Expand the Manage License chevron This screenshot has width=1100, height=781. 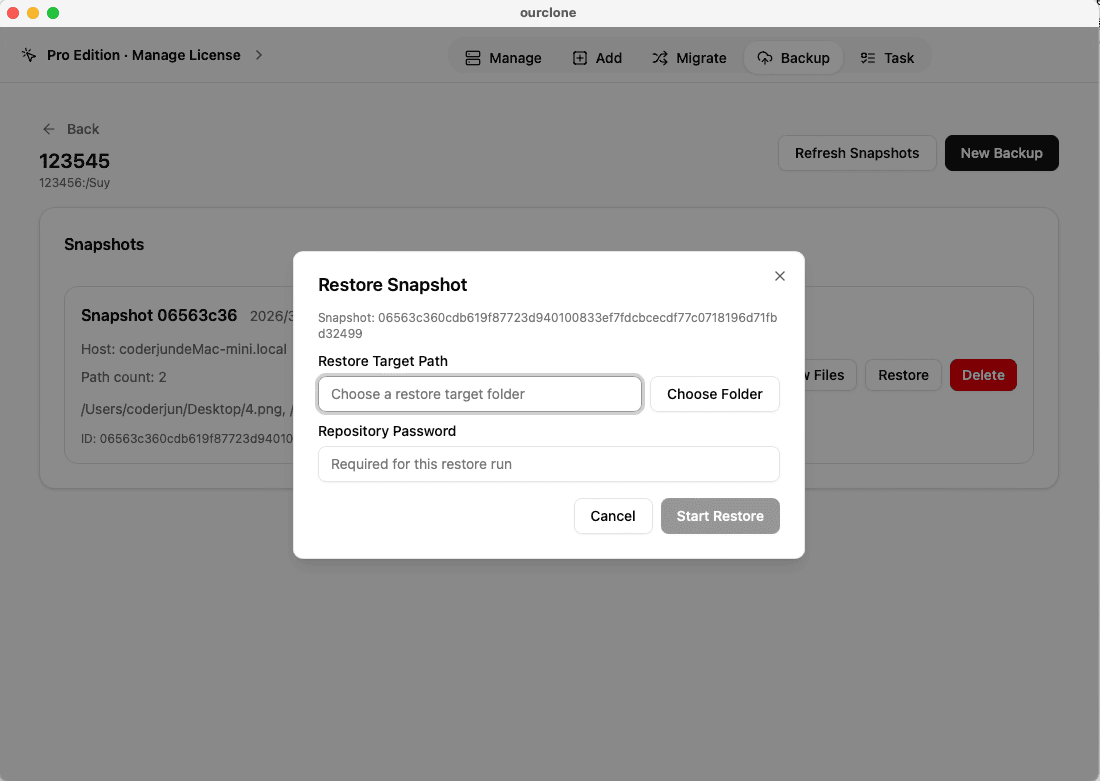[258, 55]
